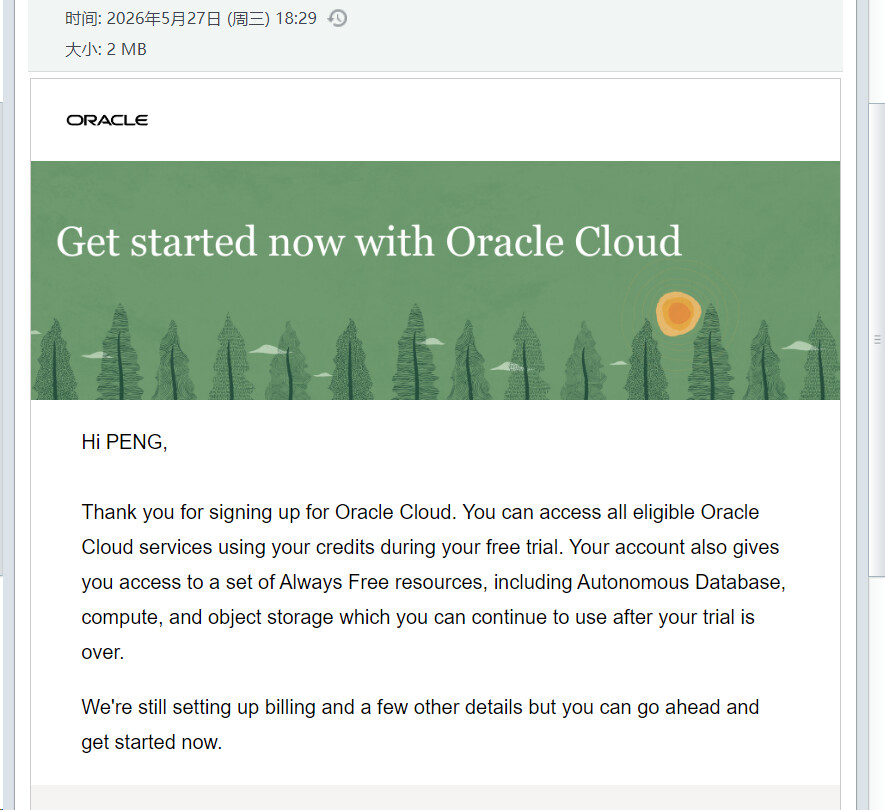Click the "Hi PENG," greeting line

[124, 442]
